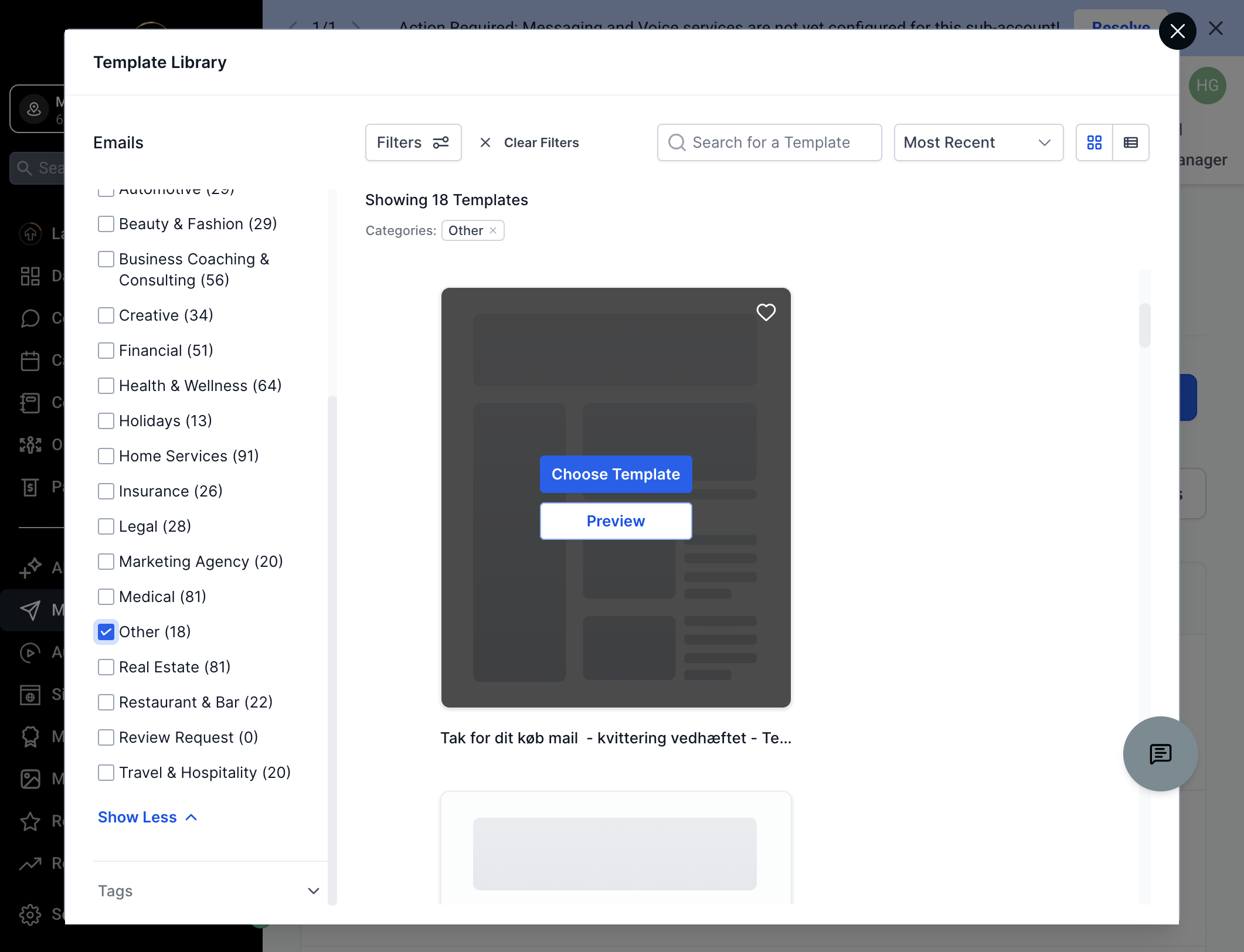This screenshot has width=1244, height=952.
Task: Expand the Tags filter section
Action: pyautogui.click(x=208, y=891)
